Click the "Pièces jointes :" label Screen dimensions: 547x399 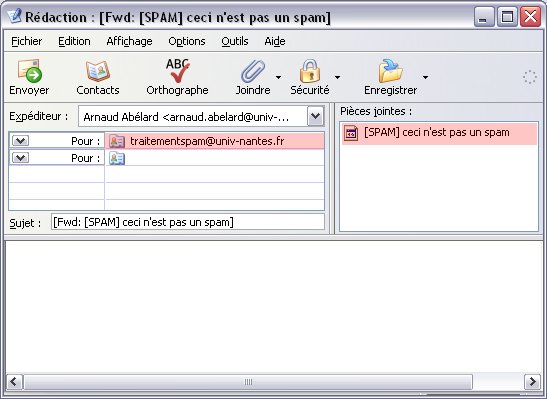376,111
